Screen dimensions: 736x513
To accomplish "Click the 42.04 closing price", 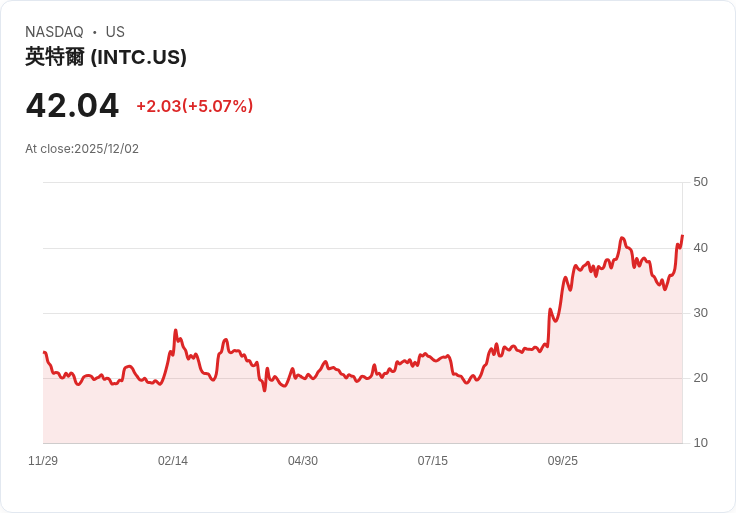I will click(x=72, y=105).
